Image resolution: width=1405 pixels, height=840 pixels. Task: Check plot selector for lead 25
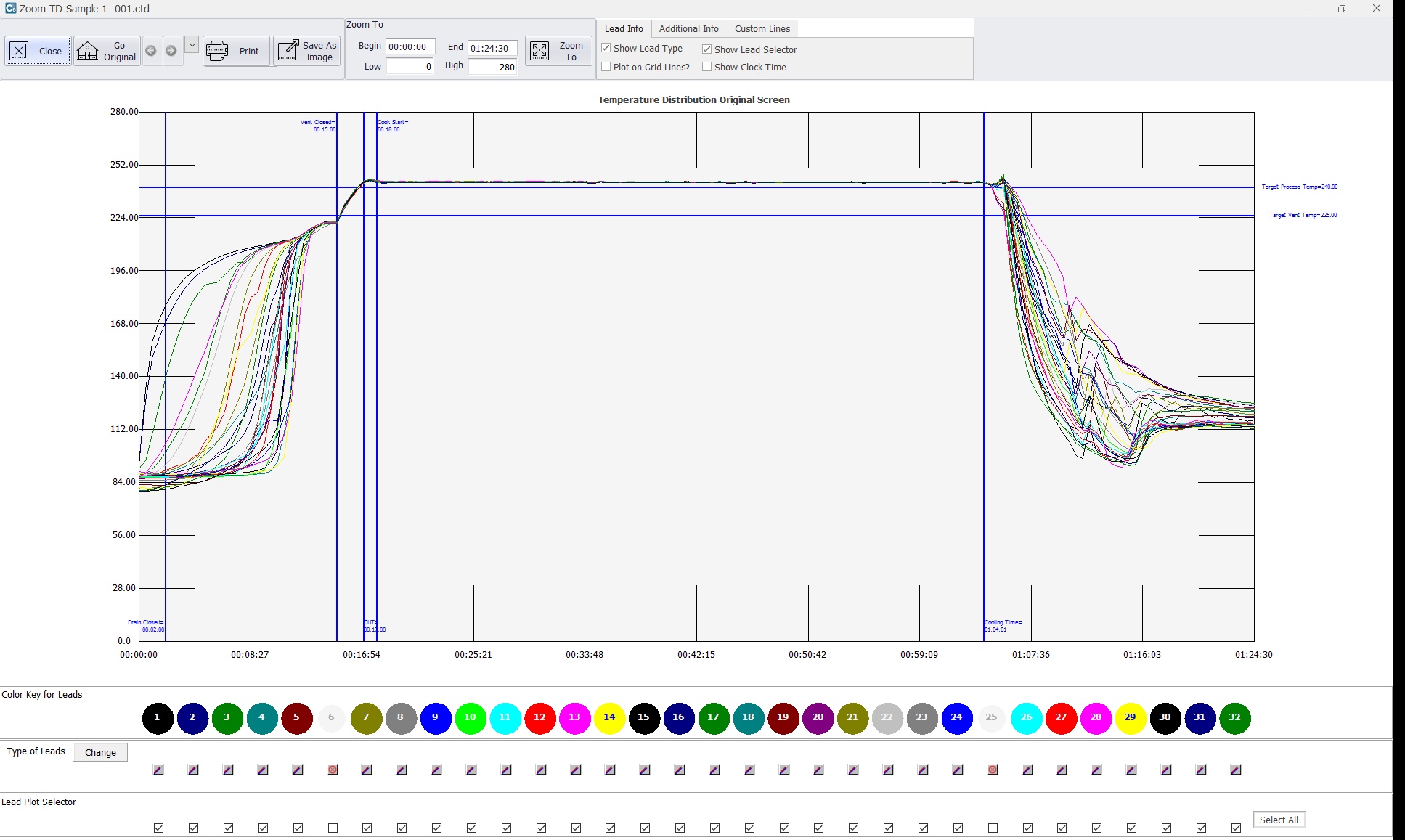point(993,828)
